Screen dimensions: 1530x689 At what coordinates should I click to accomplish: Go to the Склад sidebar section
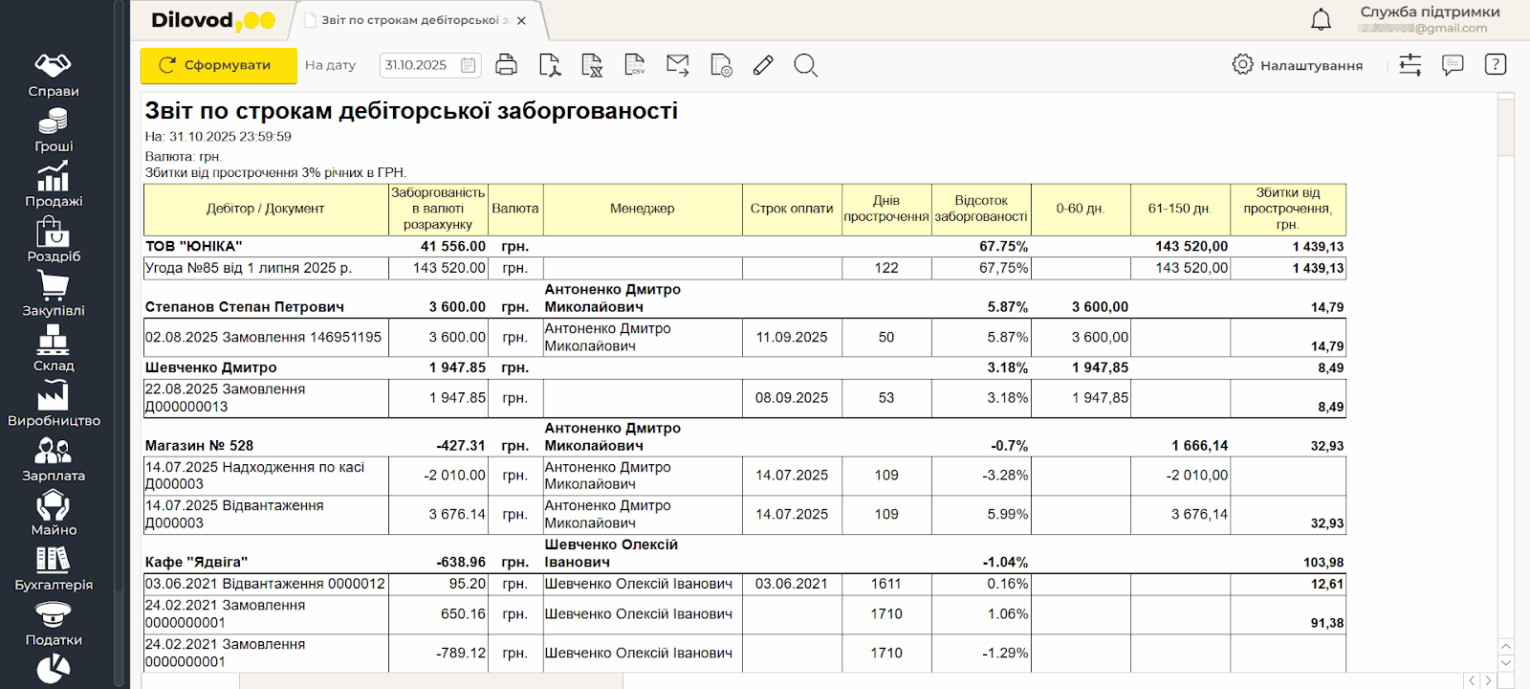click(x=53, y=349)
